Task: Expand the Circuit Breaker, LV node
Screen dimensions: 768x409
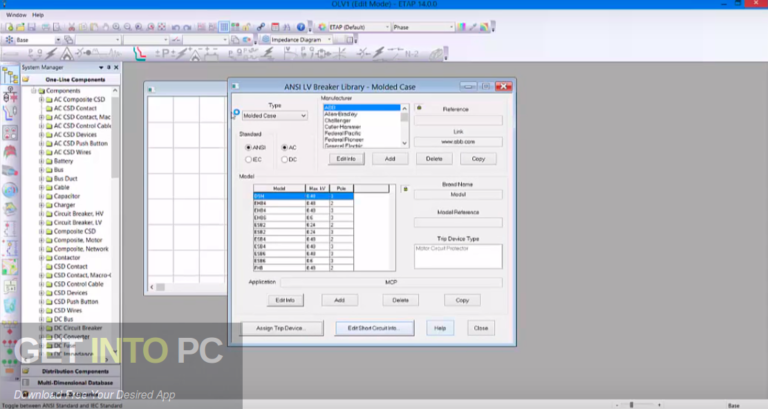Action: (42, 222)
